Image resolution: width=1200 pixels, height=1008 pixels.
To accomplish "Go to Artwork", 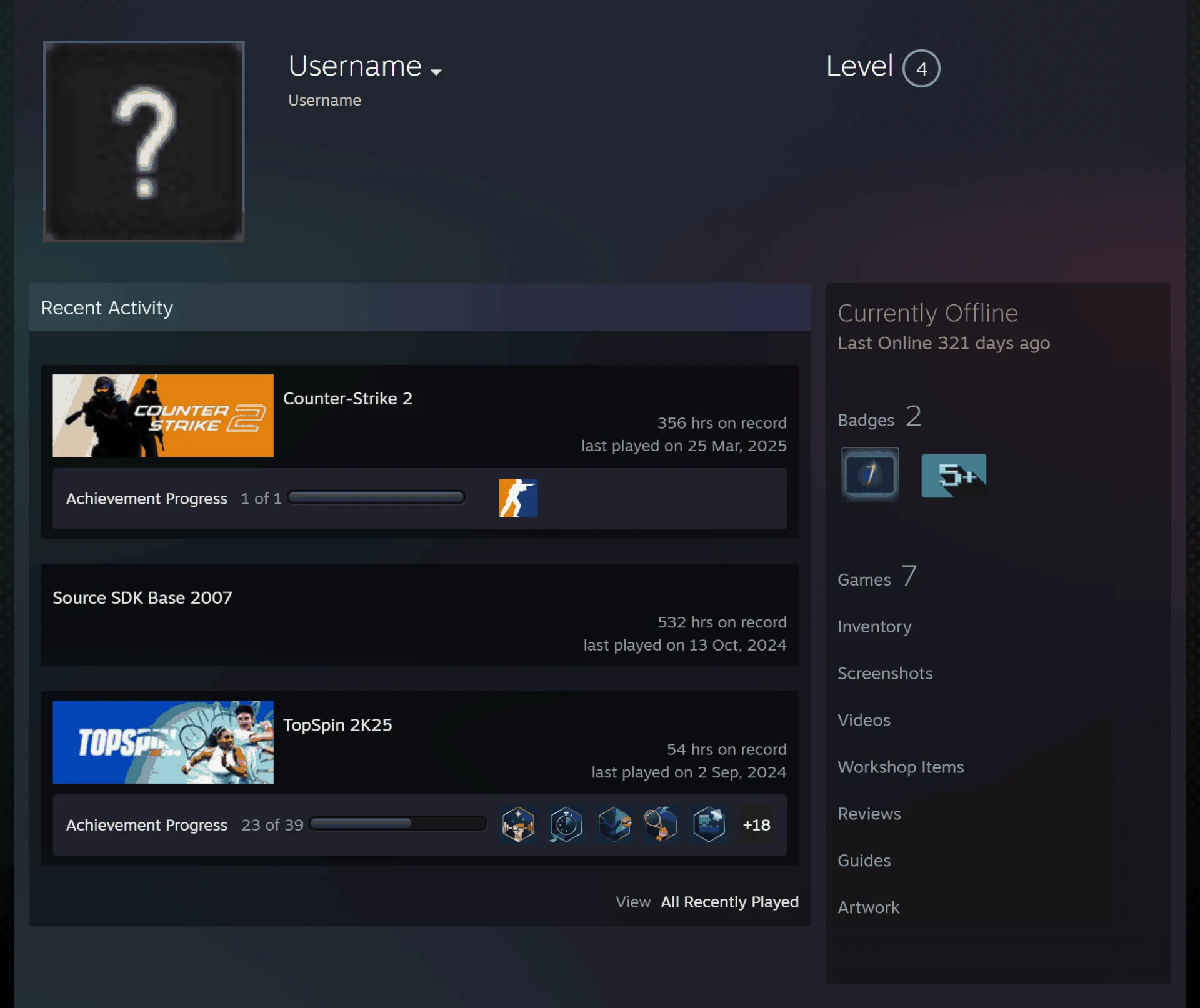I will pos(868,907).
